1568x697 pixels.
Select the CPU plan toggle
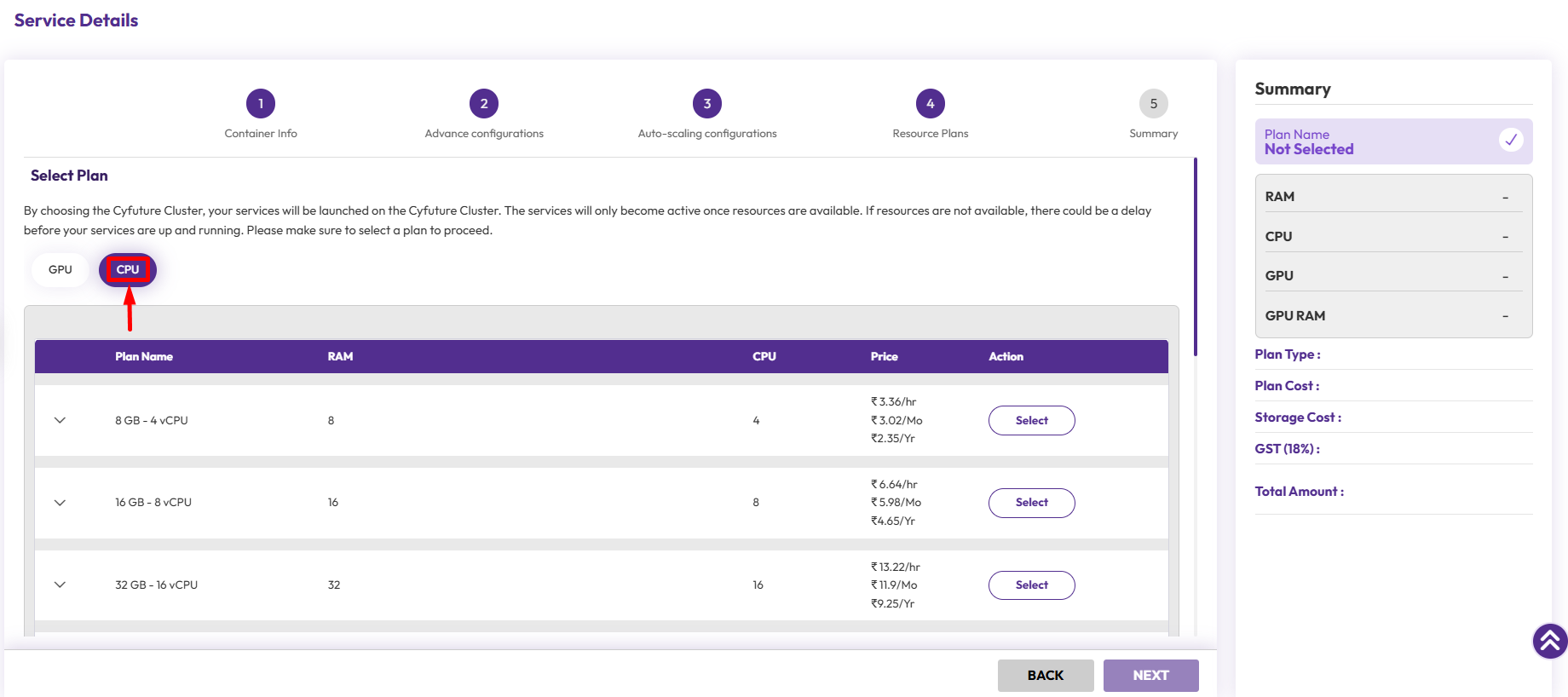pyautogui.click(x=128, y=270)
